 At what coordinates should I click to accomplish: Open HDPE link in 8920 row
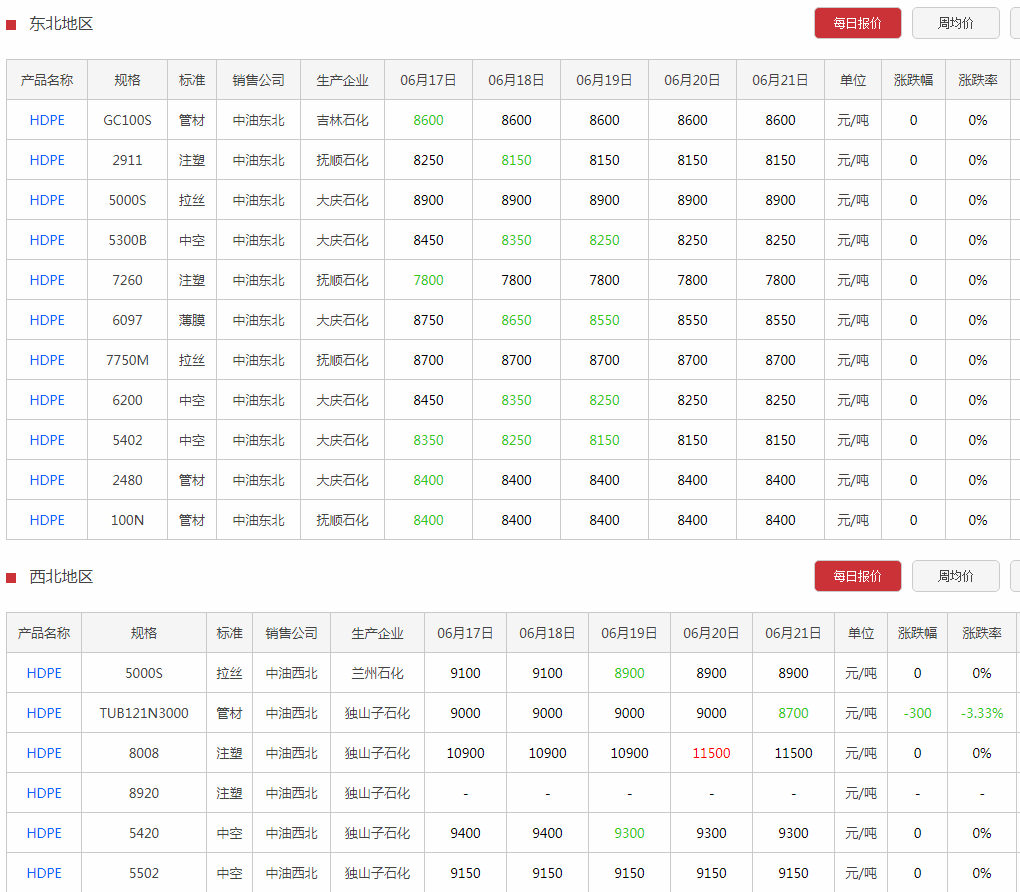pyautogui.click(x=44, y=793)
